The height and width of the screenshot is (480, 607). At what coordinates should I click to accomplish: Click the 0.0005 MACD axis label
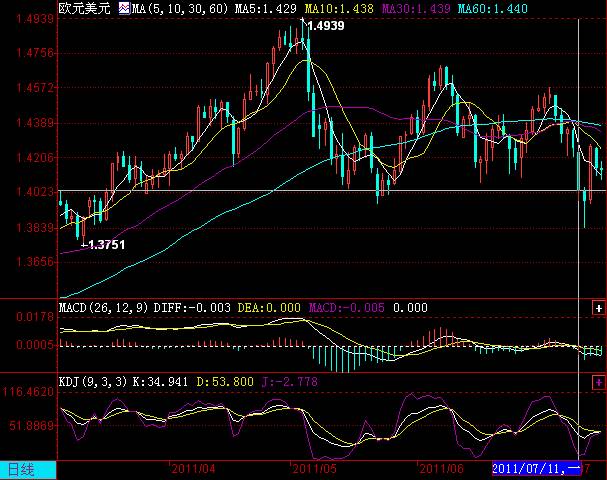35,345
